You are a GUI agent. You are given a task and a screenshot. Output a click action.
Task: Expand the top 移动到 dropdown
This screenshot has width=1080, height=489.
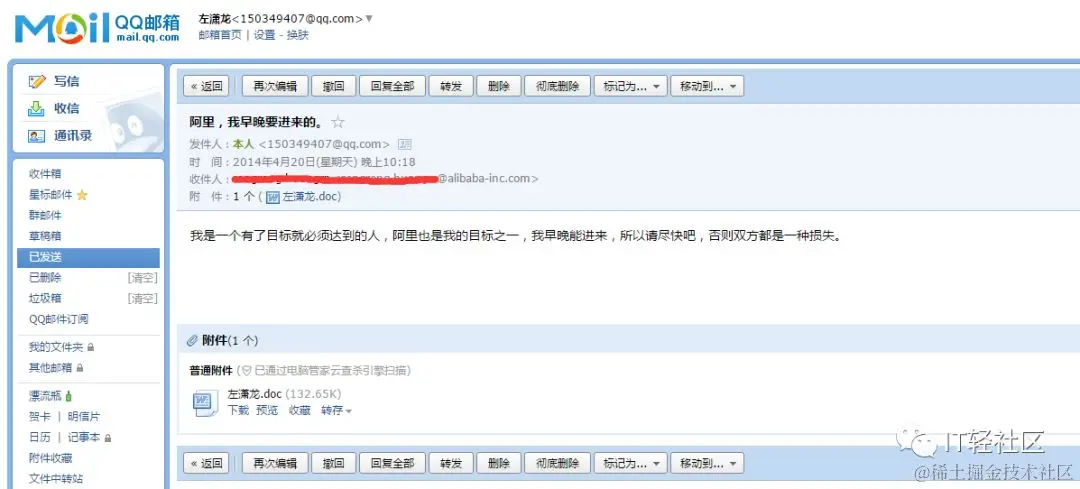707,86
